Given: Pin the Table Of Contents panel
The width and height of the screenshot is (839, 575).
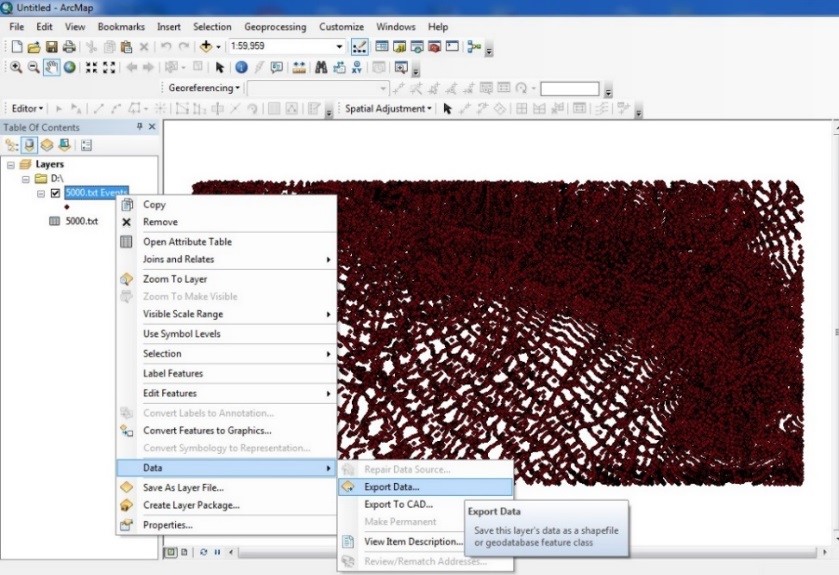Looking at the screenshot, I should coord(140,127).
